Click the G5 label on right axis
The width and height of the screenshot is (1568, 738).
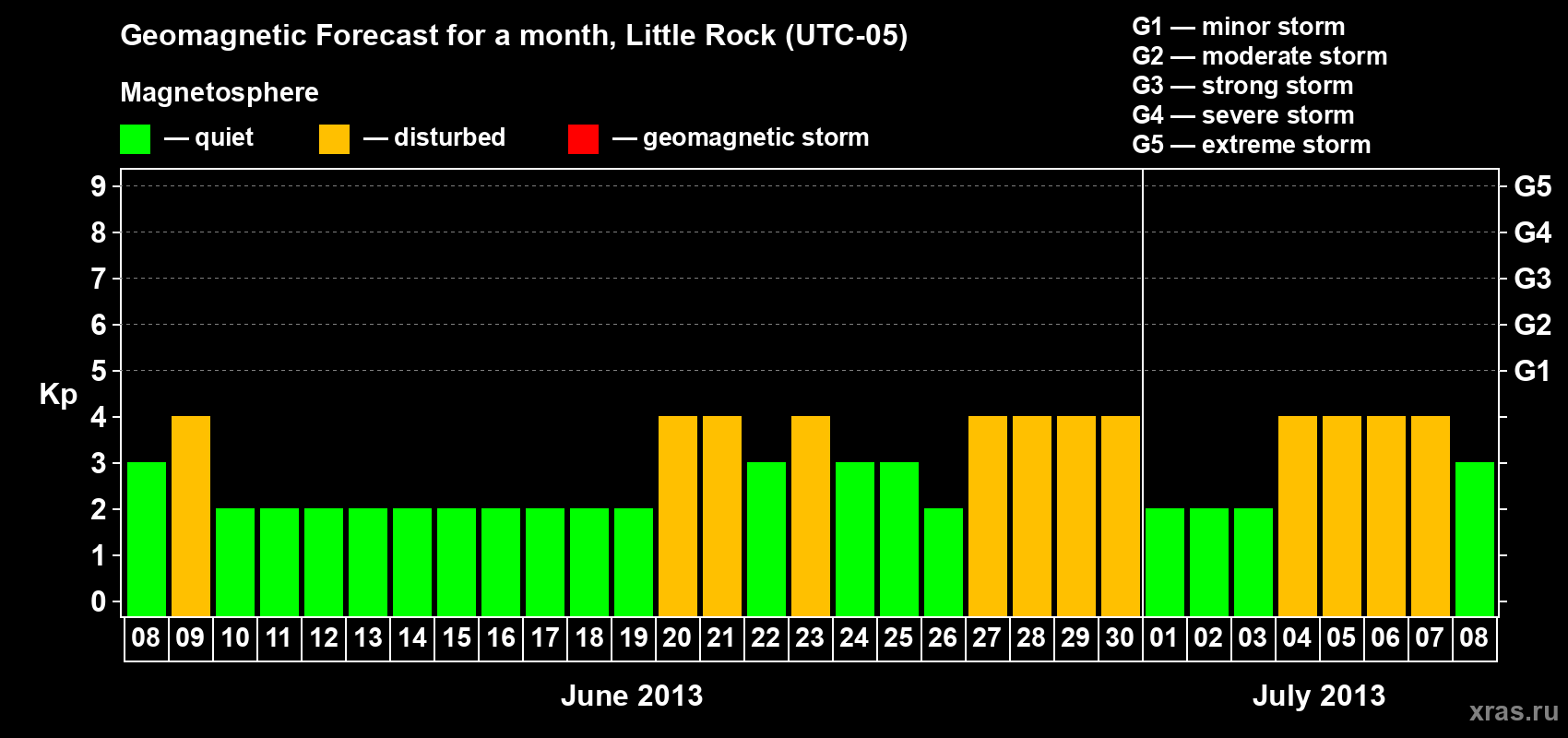point(1532,186)
